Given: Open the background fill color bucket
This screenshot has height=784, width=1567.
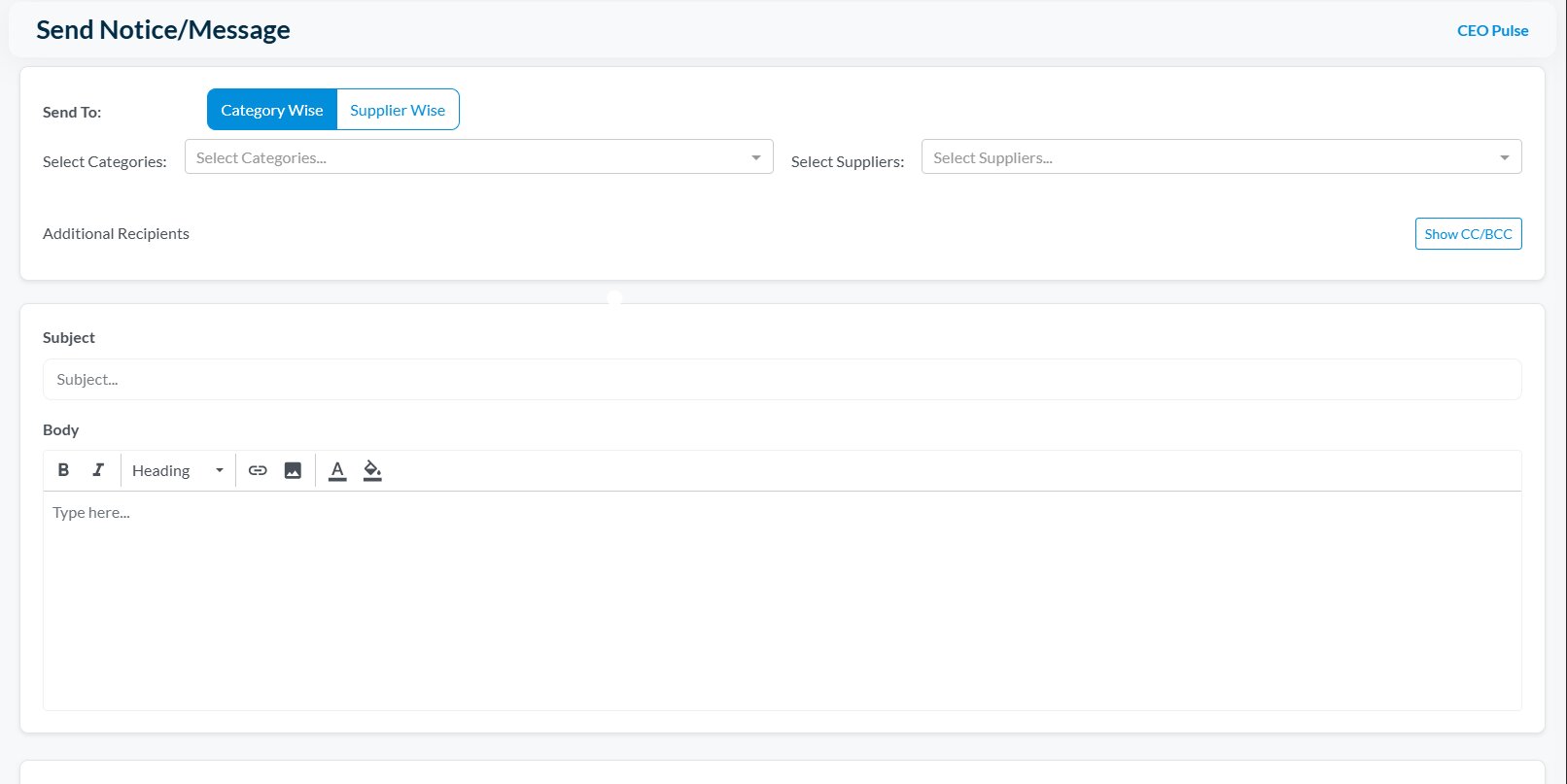Looking at the screenshot, I should tap(372, 470).
